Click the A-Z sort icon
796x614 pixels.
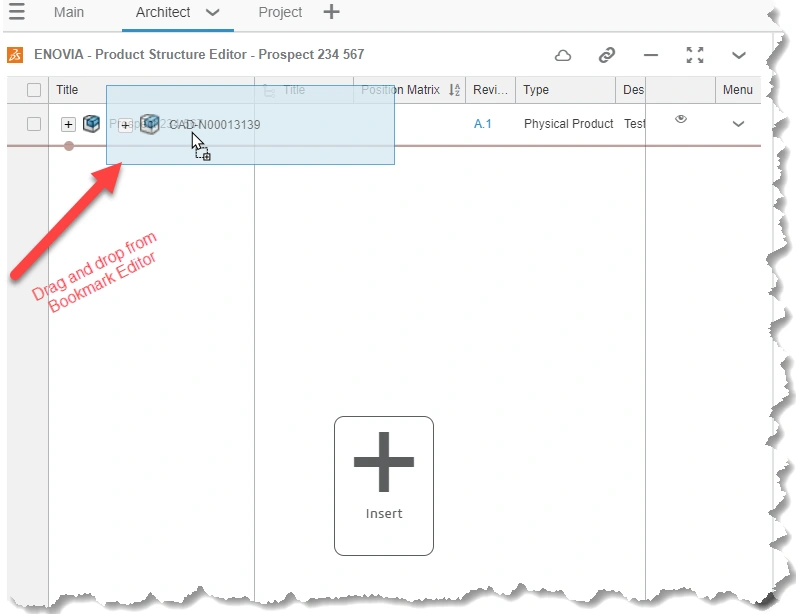(454, 90)
